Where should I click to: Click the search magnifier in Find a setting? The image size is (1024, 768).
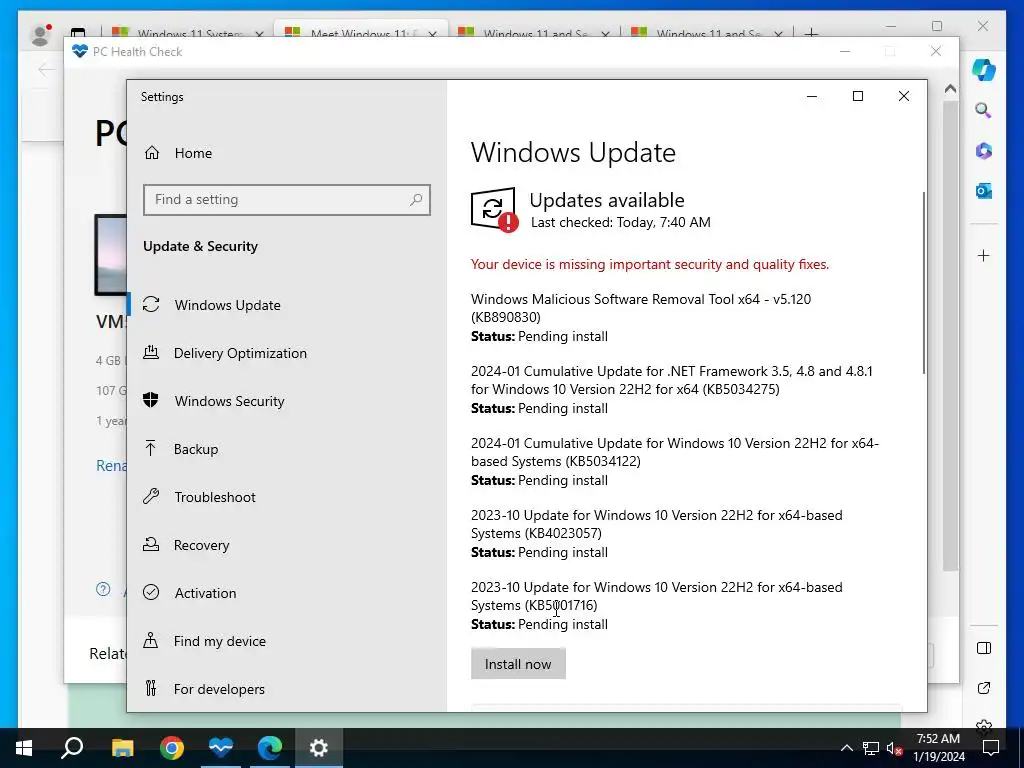tap(416, 200)
